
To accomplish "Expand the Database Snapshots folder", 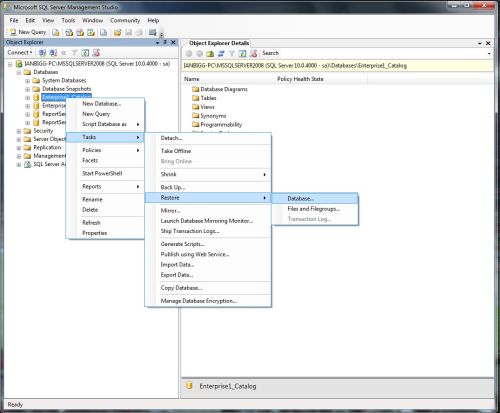I will click(28, 89).
